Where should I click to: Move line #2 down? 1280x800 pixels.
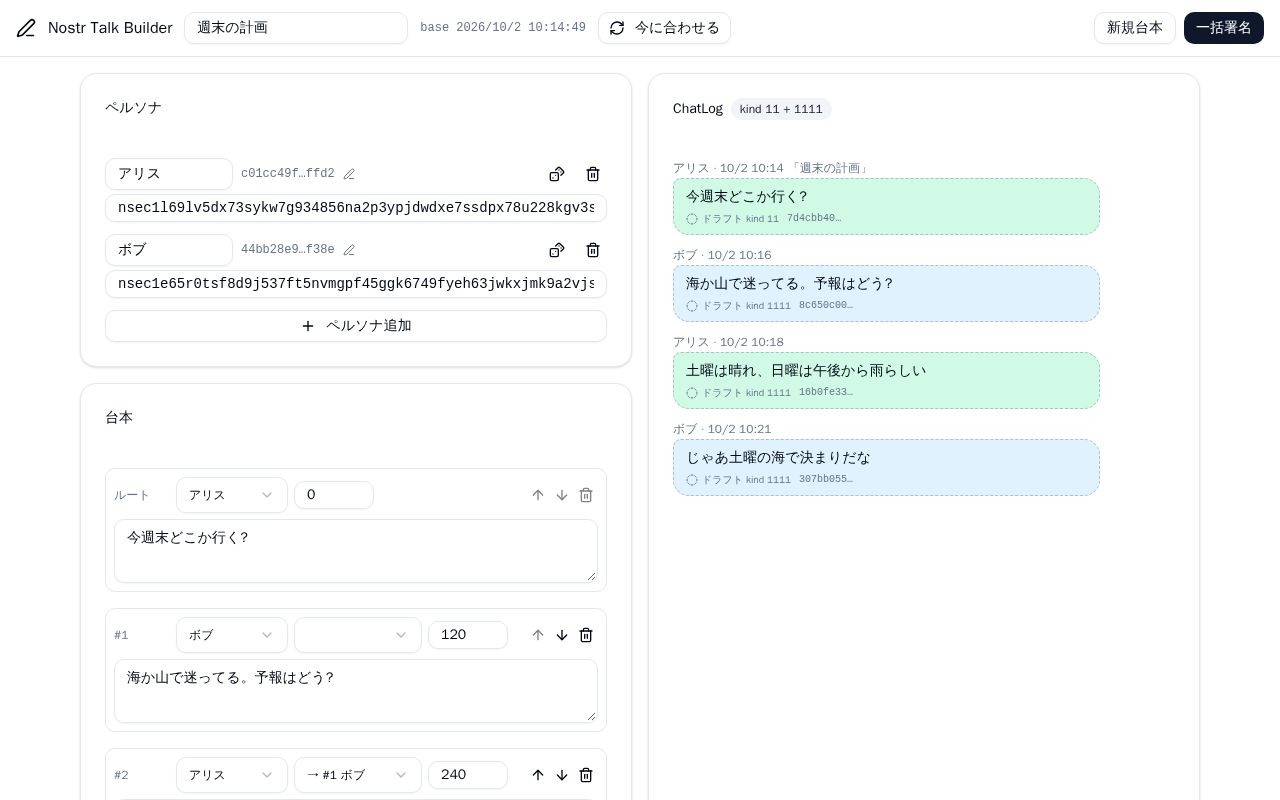(x=562, y=775)
